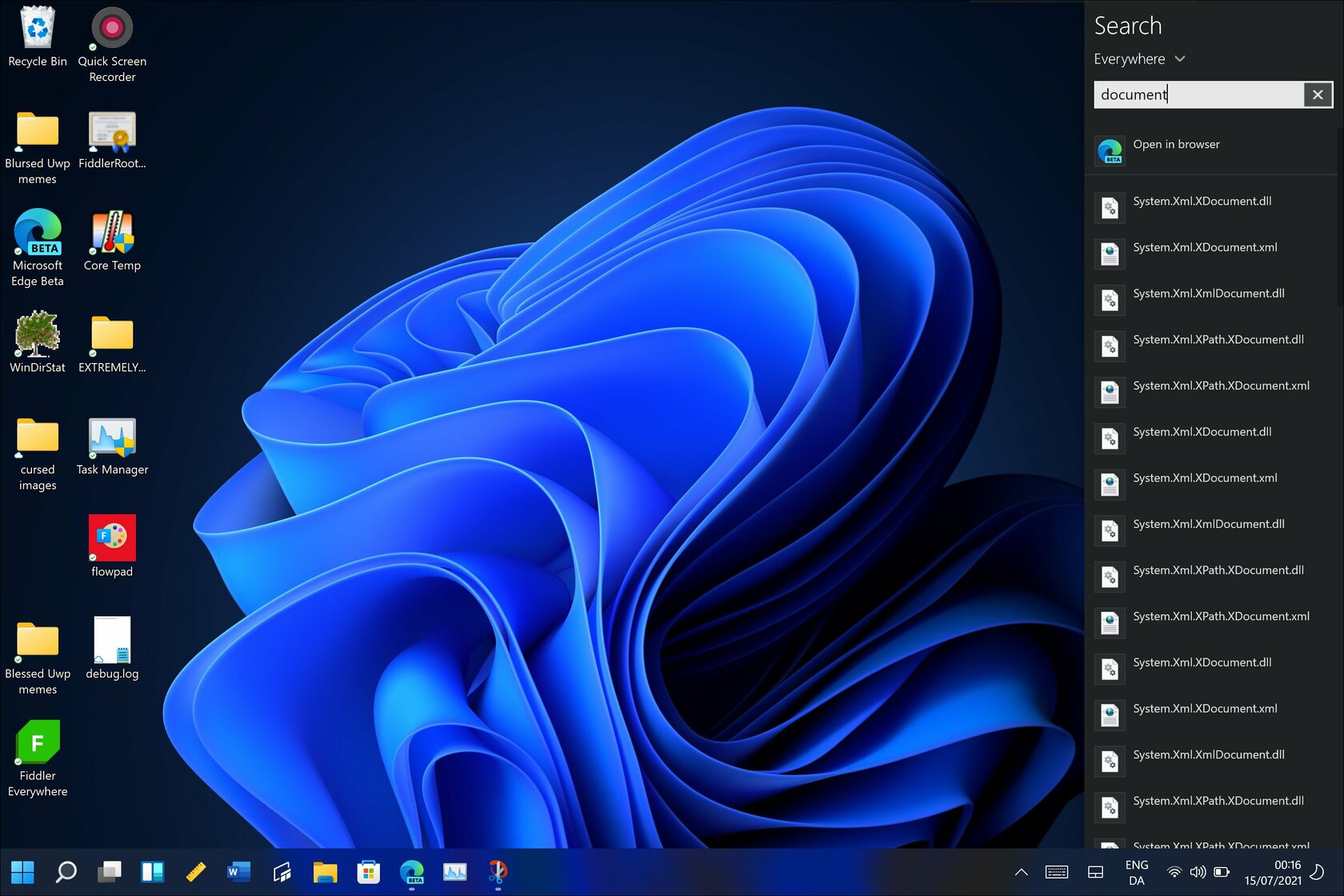Open the first System.Xml.XDocument.dll result
The image size is (1344, 896).
[1202, 202]
